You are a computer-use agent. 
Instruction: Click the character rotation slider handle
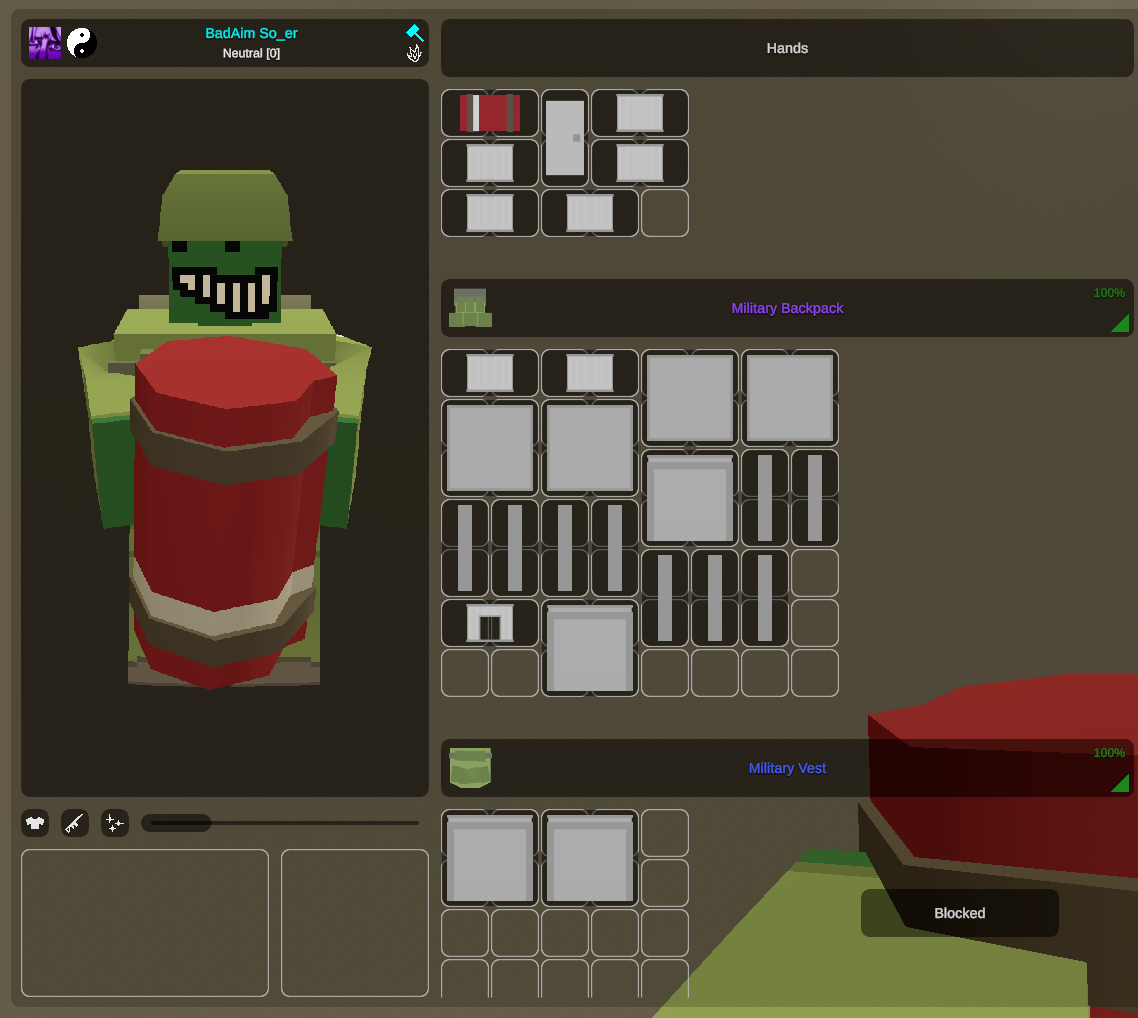[177, 823]
